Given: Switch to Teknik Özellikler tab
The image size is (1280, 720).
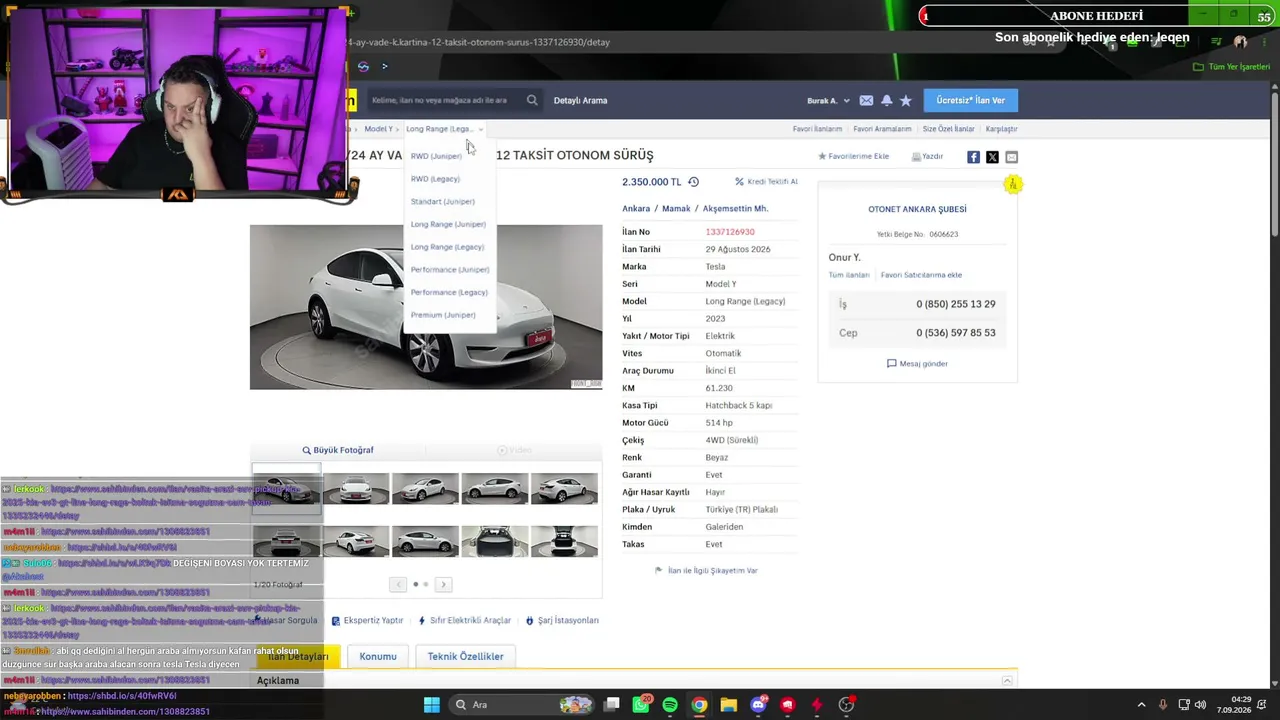Looking at the screenshot, I should (465, 656).
